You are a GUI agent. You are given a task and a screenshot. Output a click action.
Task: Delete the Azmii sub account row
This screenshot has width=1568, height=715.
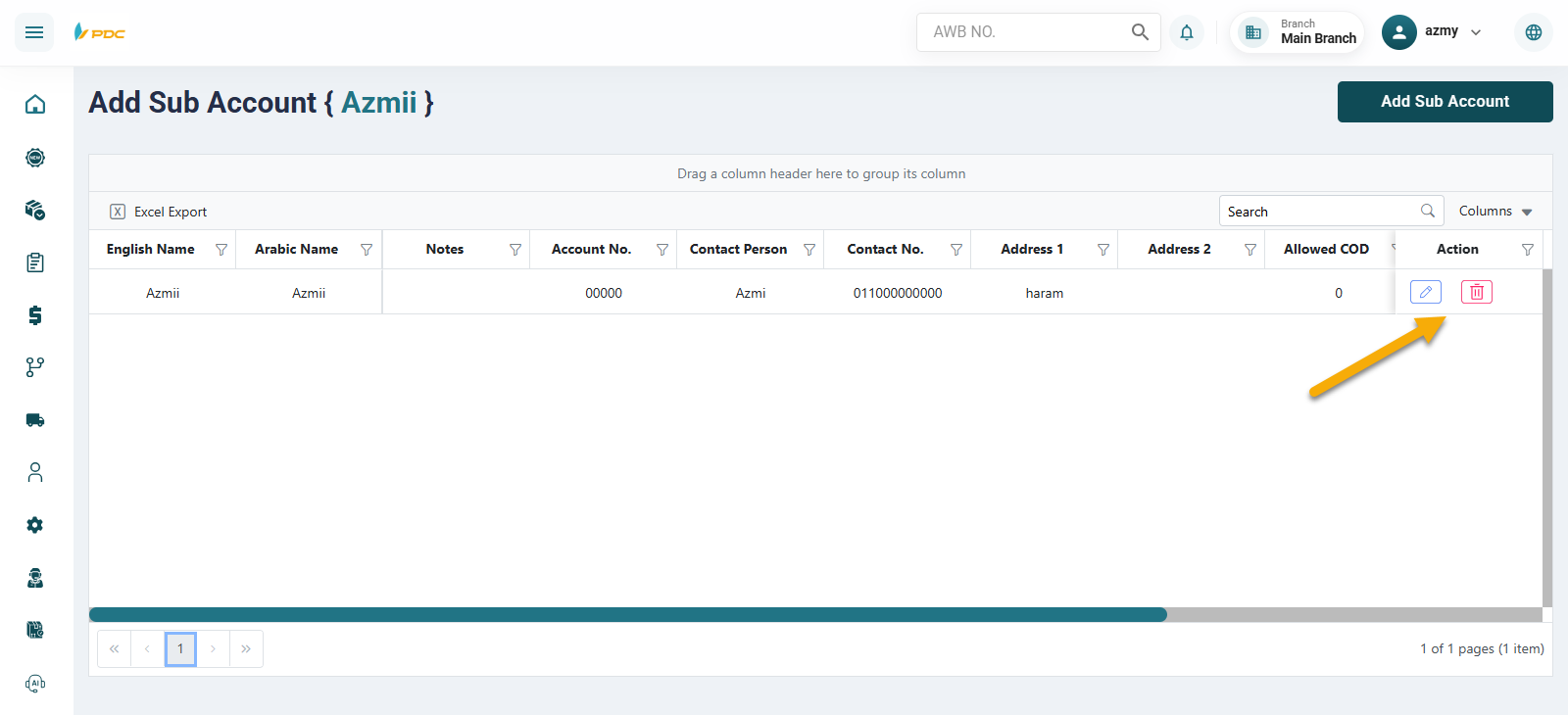pyautogui.click(x=1476, y=292)
